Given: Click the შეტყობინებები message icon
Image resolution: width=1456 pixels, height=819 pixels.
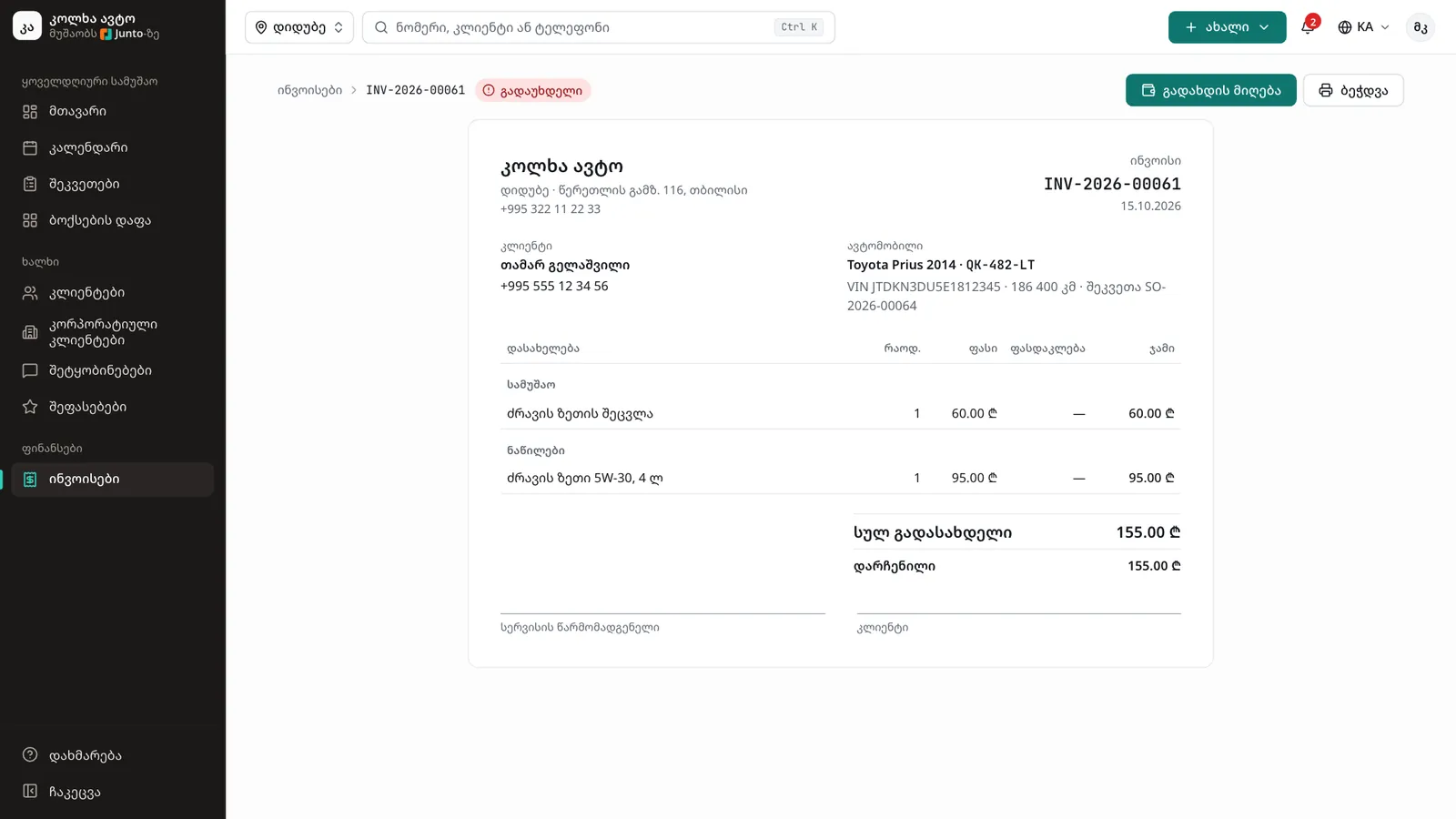Looking at the screenshot, I should 30,370.
